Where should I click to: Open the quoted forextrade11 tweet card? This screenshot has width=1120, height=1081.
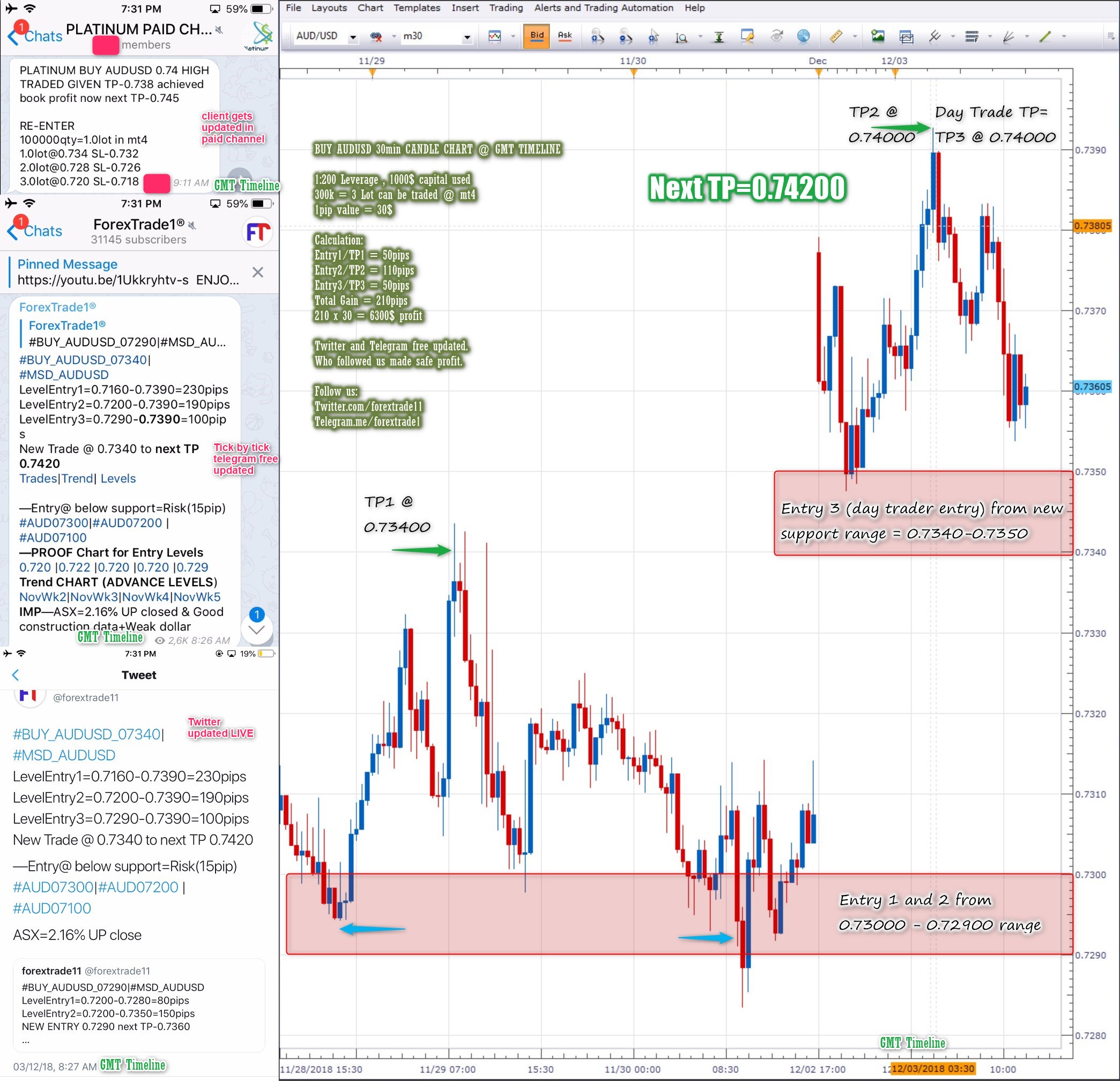[139, 1005]
